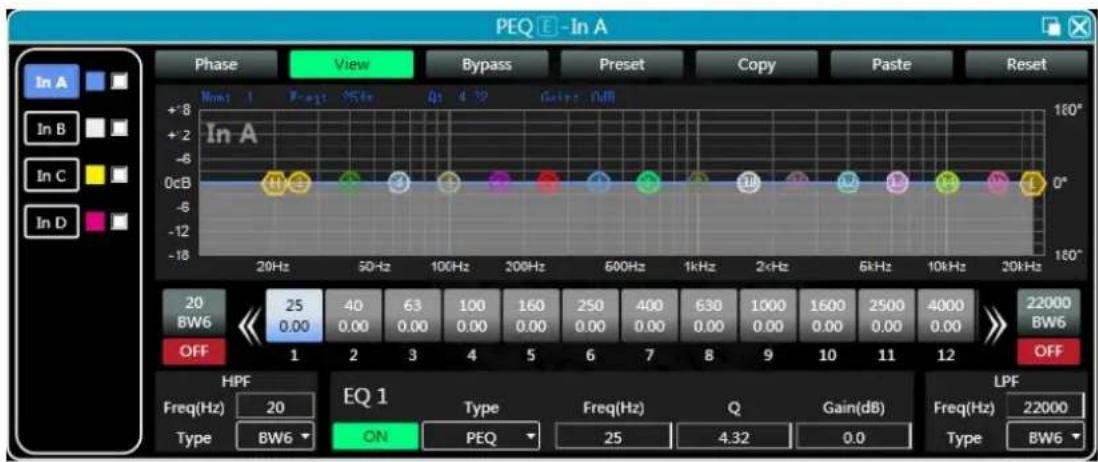Viewport: 1098px width, 462px height.
Task: Click the restore window icon in title bar
Action: click(1051, 27)
